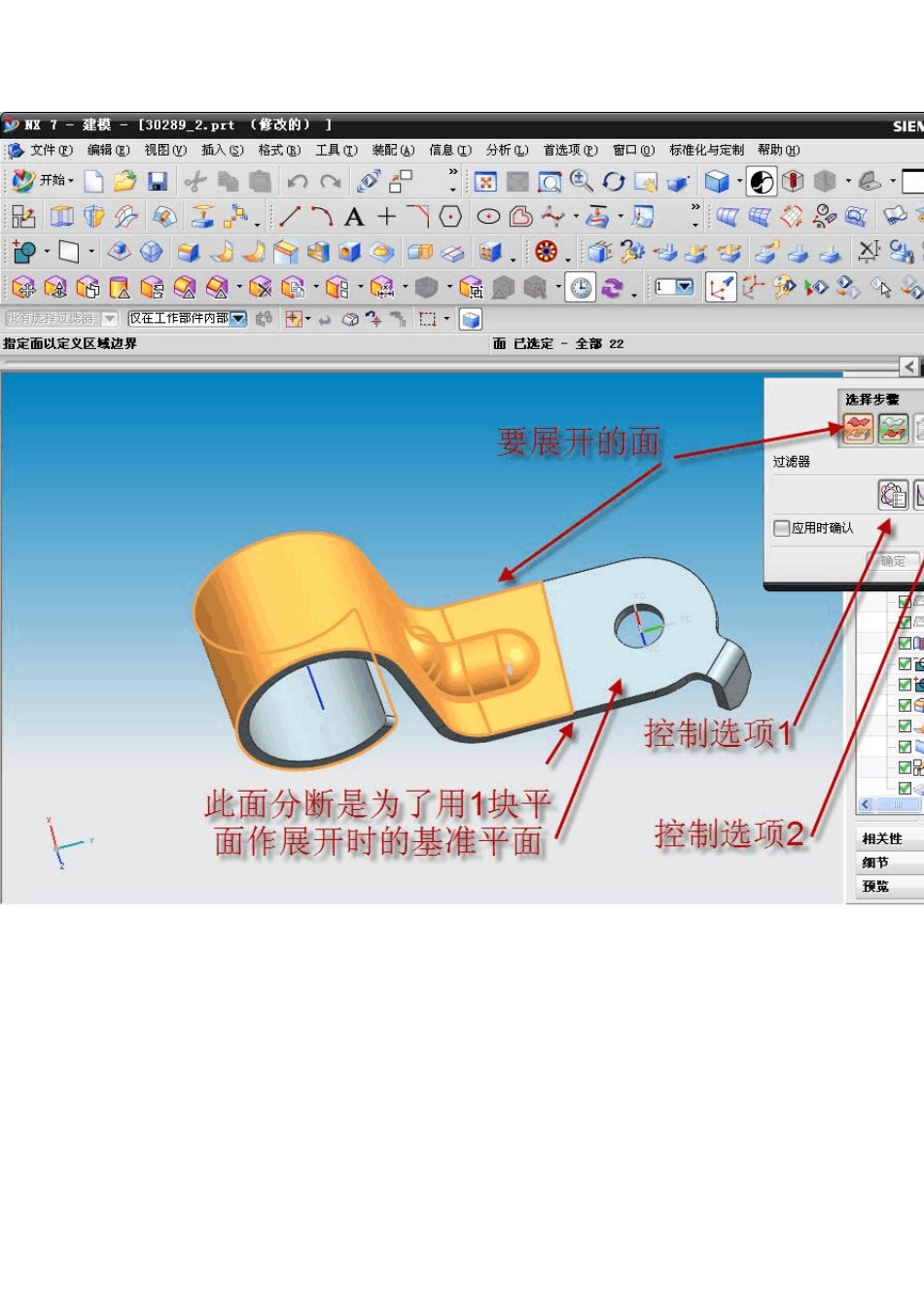Click the shaded rendering style cube
This screenshot has width=924, height=1307.
717,181
